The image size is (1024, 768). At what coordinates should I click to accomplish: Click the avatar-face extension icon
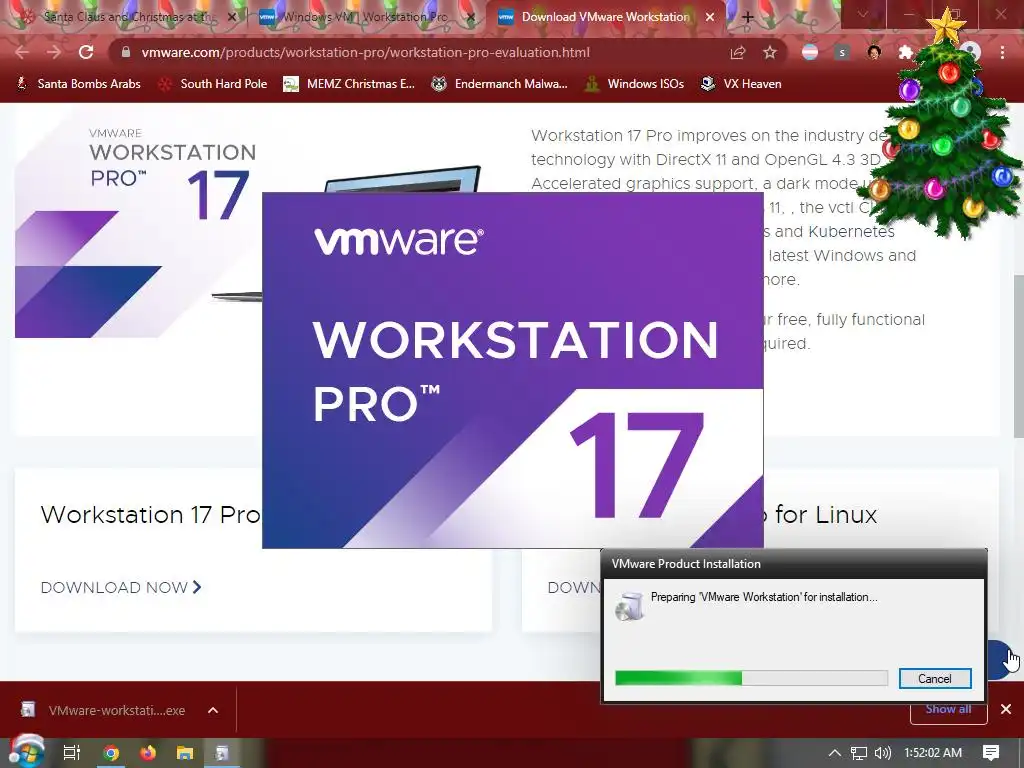(x=874, y=52)
